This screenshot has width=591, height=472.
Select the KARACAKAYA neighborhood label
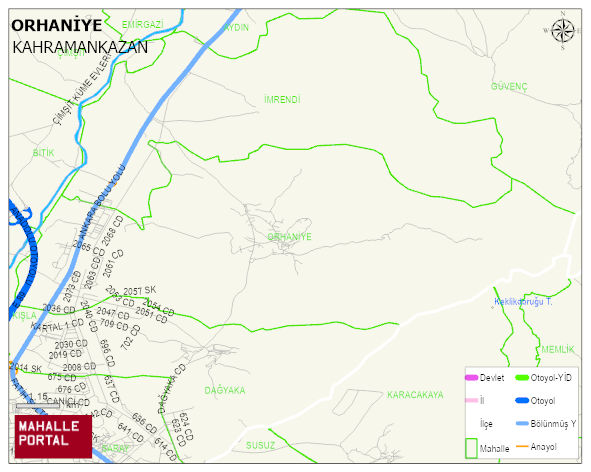pos(415,395)
